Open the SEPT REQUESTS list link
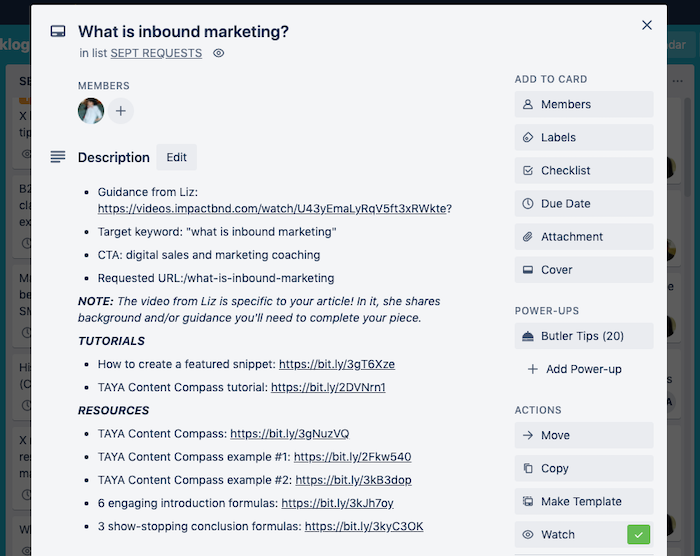Image resolution: width=700 pixels, height=556 pixels. [x=156, y=53]
